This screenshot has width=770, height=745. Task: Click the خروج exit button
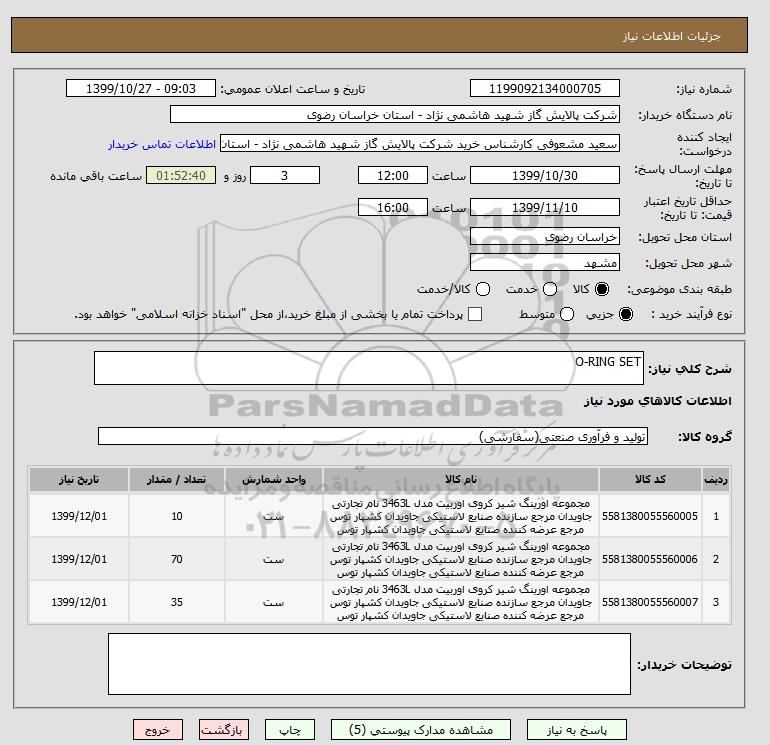(x=158, y=730)
